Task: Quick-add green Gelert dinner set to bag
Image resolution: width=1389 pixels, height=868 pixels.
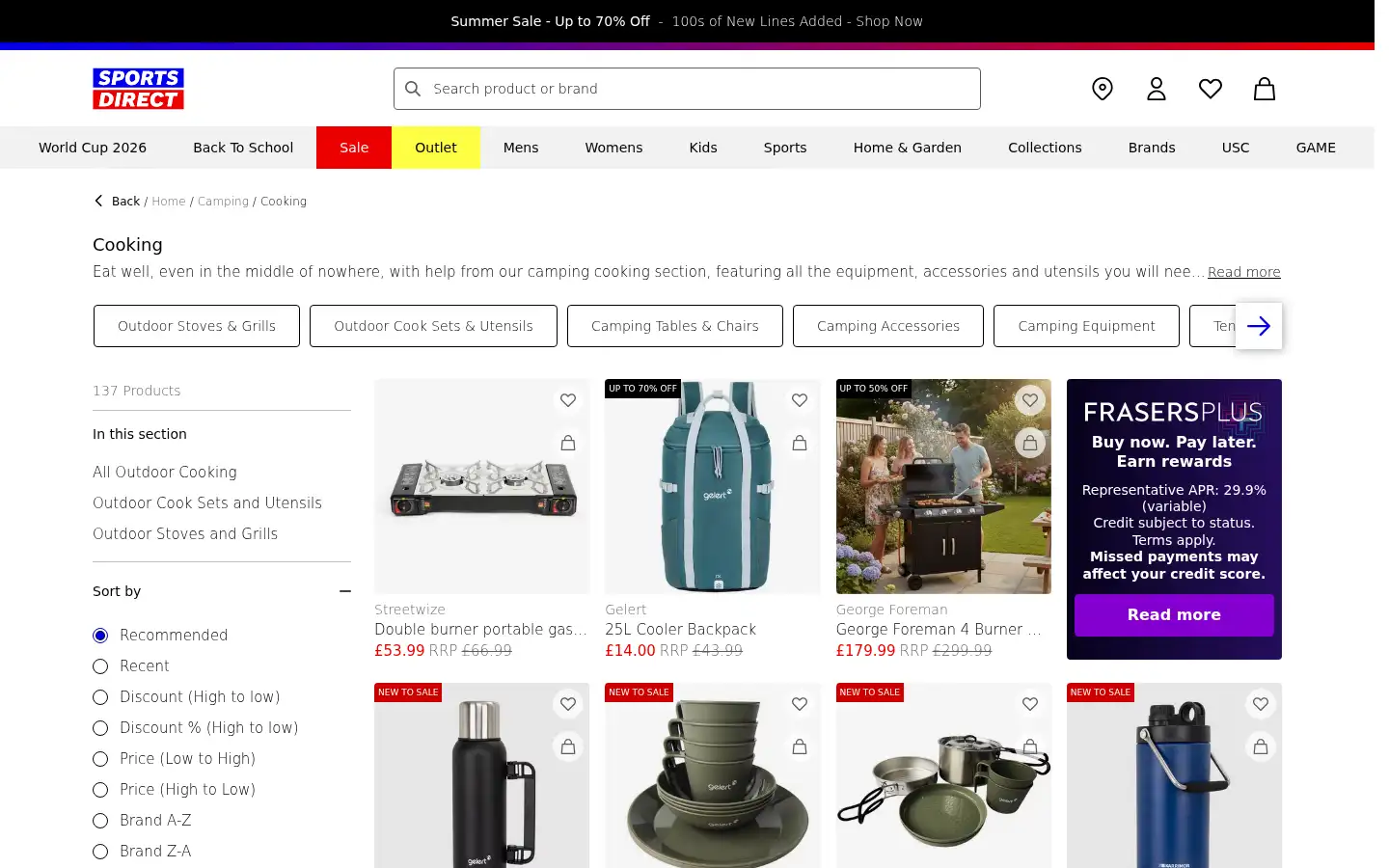Action: pos(800,746)
